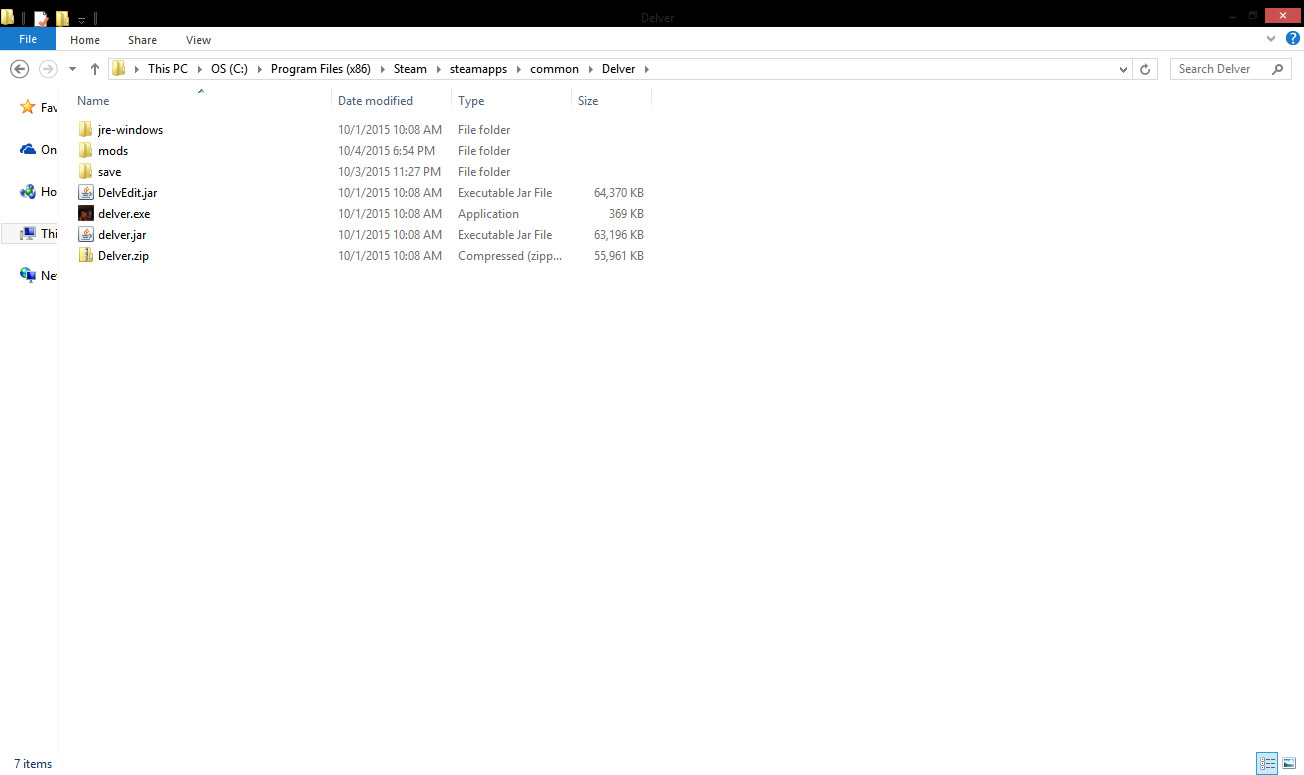
Task: Click the Forward navigation arrow
Action: click(x=47, y=69)
